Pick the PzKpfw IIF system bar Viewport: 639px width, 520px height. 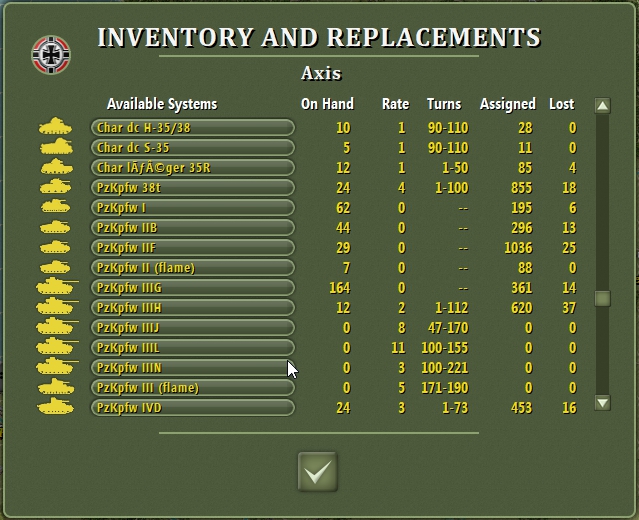pos(192,247)
